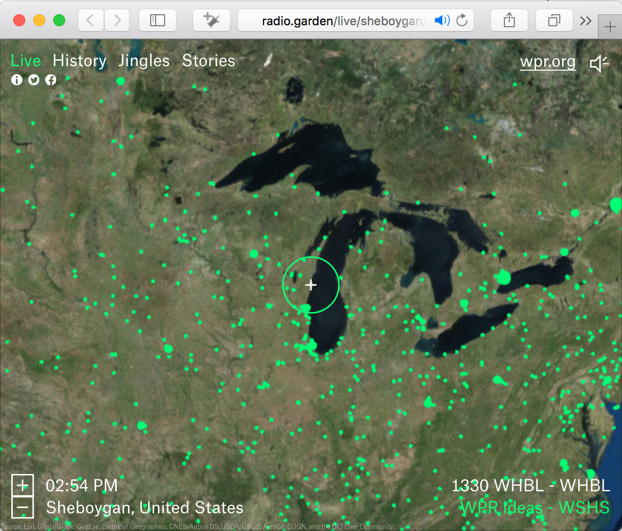Image resolution: width=622 pixels, height=531 pixels.
Task: Click the info icon under Live
Action: coord(17,80)
